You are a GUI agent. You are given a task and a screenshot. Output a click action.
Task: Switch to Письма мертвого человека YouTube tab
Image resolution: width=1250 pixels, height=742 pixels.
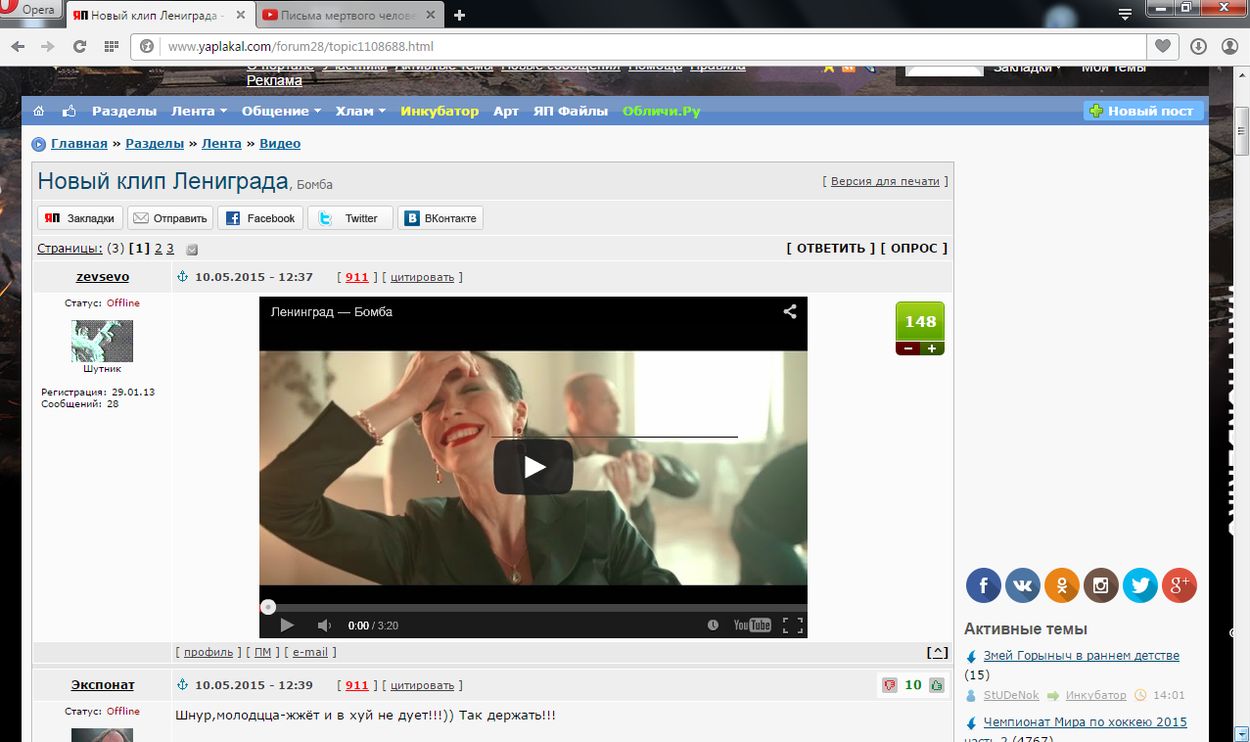coord(347,15)
